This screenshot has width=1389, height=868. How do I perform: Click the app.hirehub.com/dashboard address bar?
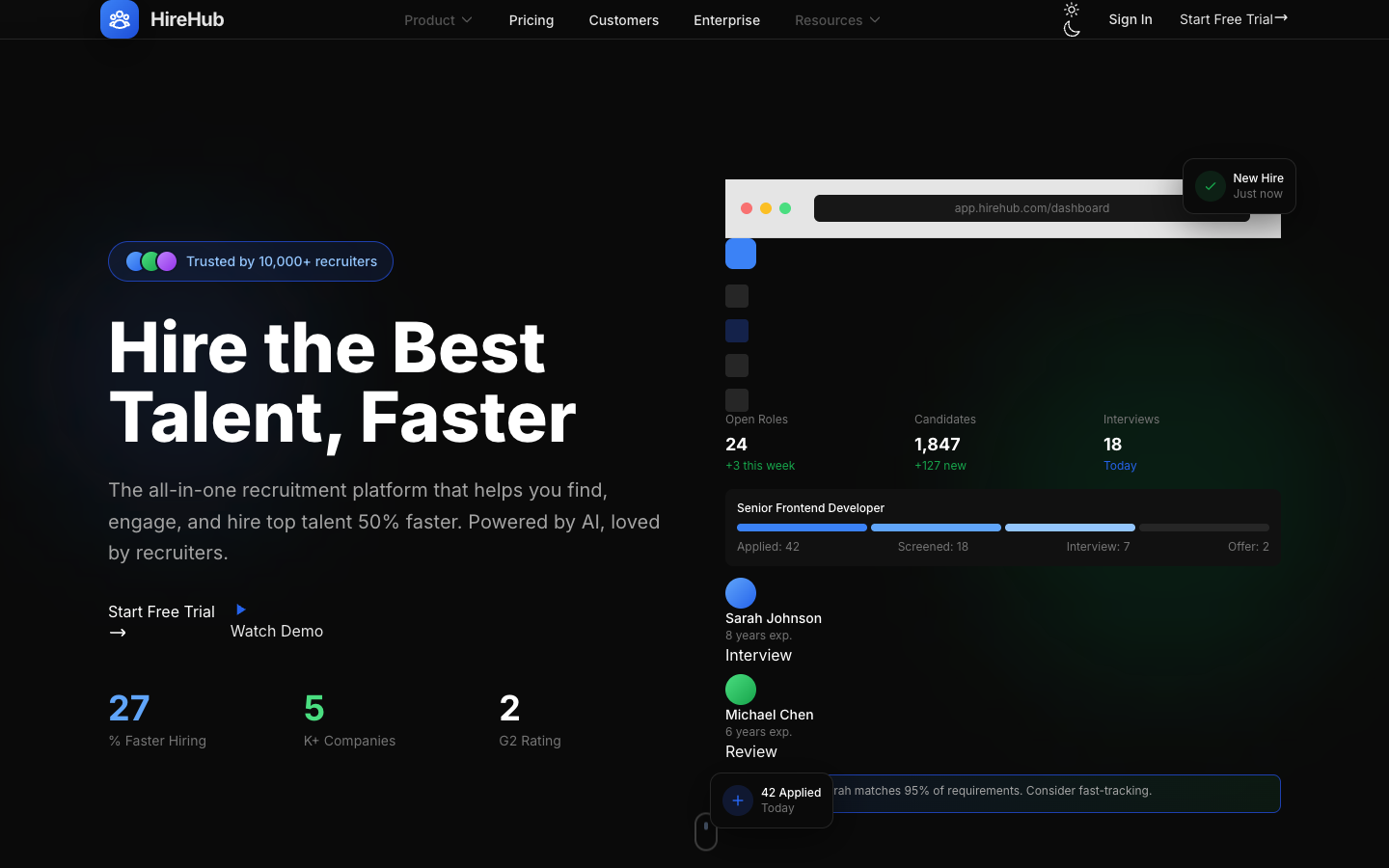click(x=1031, y=207)
